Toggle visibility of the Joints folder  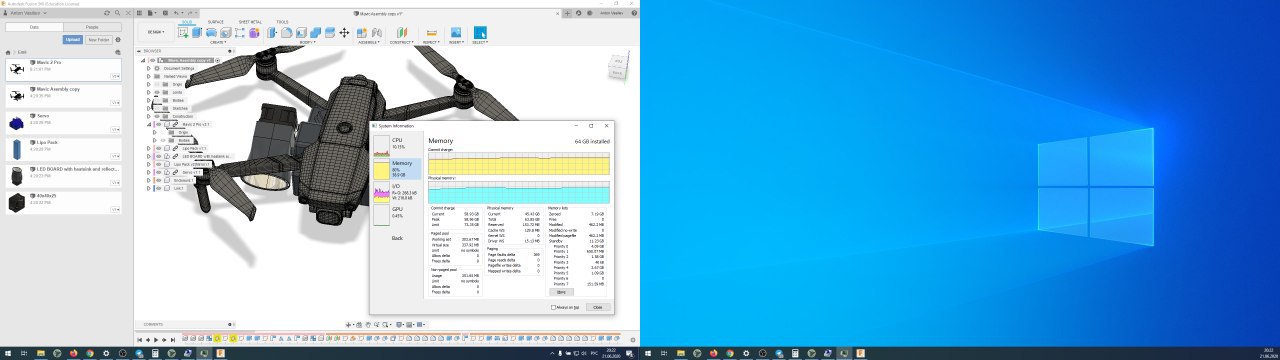157,92
